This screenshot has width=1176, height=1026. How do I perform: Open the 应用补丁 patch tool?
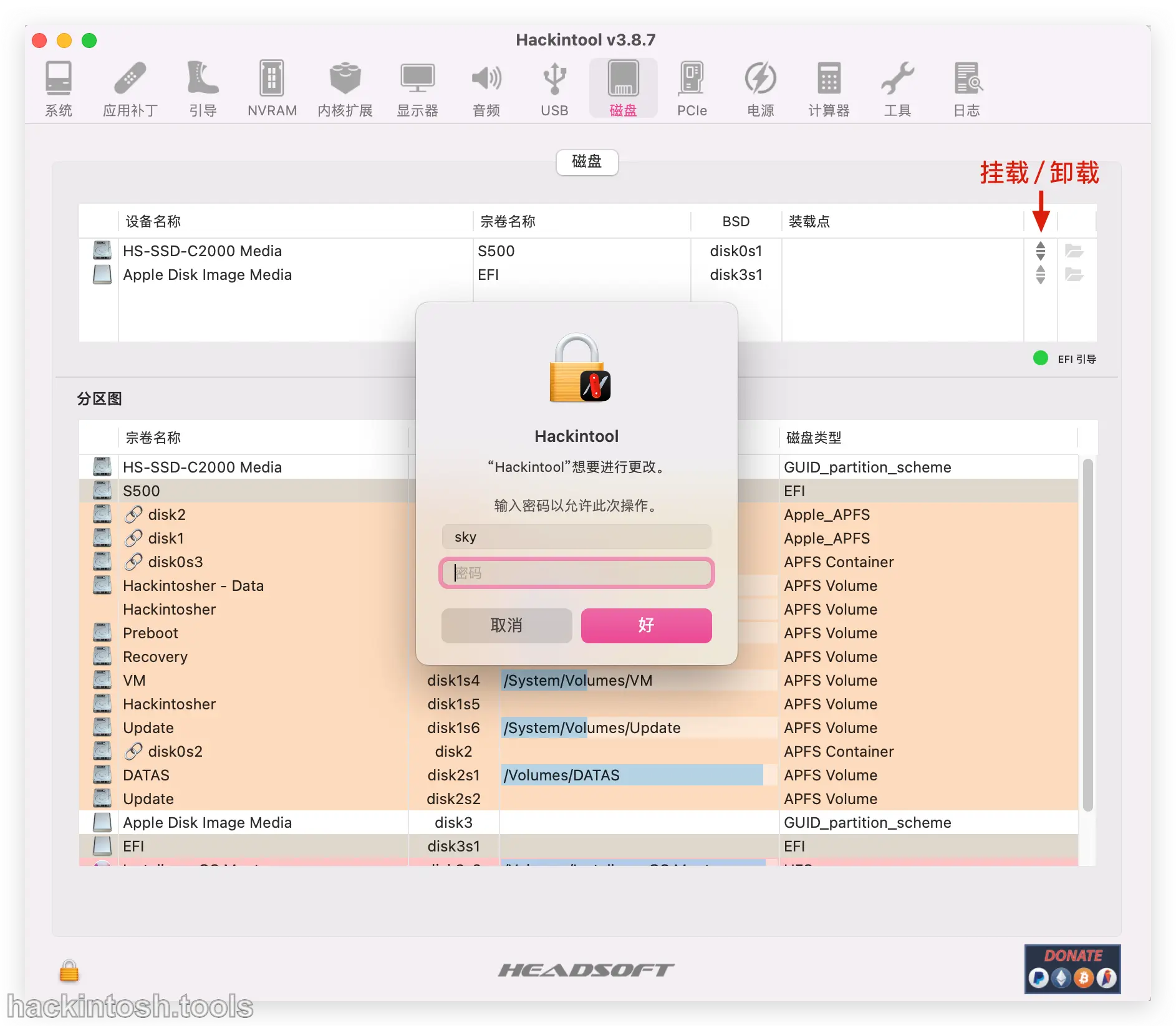point(130,89)
